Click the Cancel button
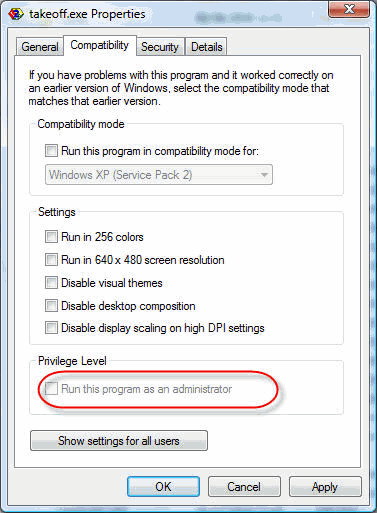This screenshot has width=377, height=513. coord(244,487)
